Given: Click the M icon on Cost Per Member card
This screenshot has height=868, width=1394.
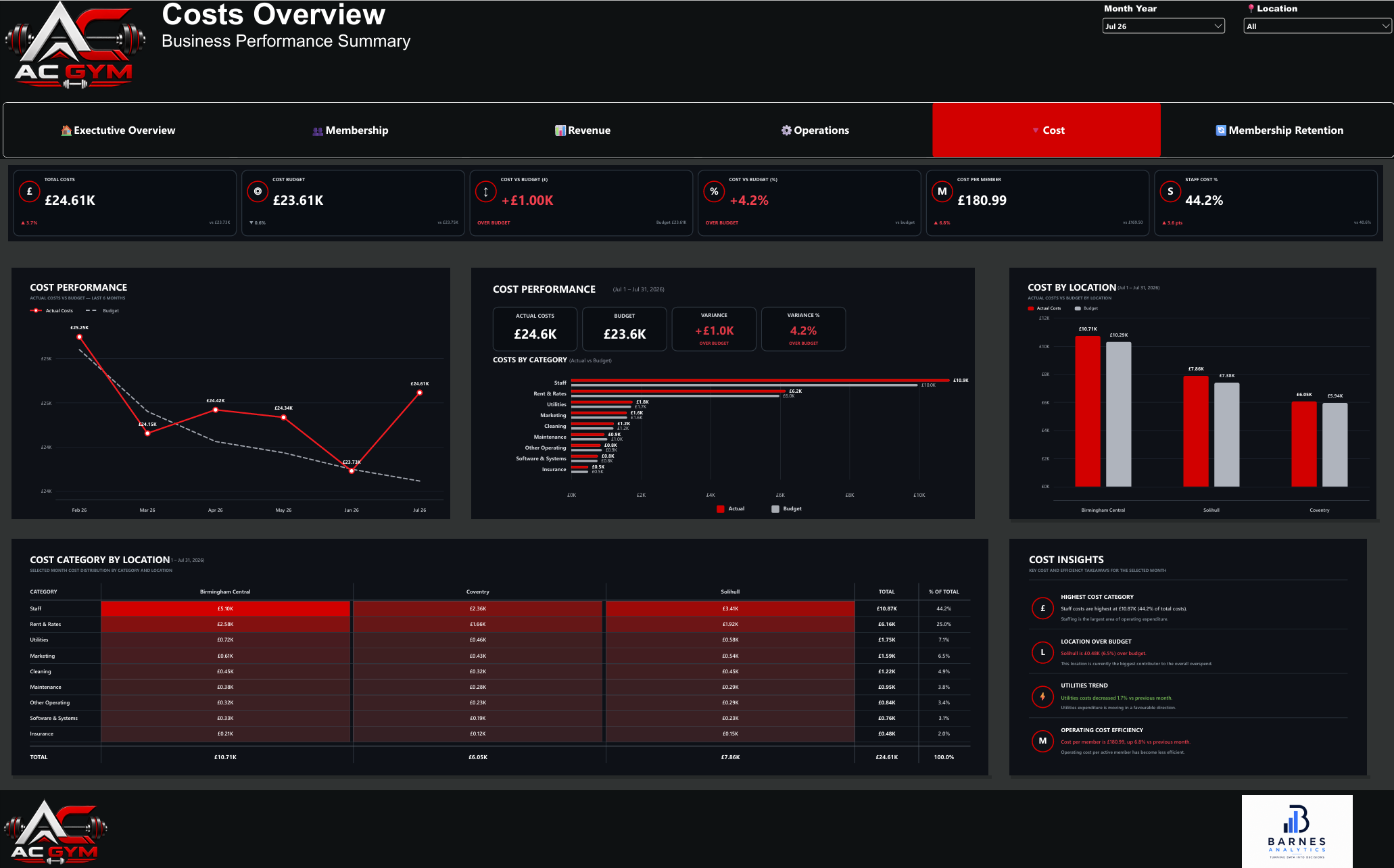Looking at the screenshot, I should [x=942, y=191].
